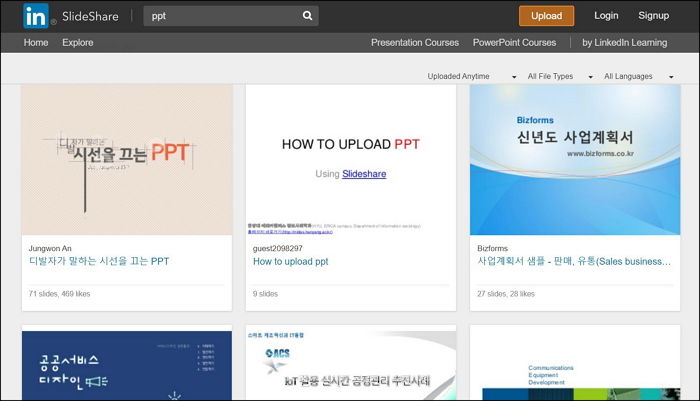Open the 시선을 끄는 PPT slide thumbnail
700x401 pixels.
tap(127, 160)
